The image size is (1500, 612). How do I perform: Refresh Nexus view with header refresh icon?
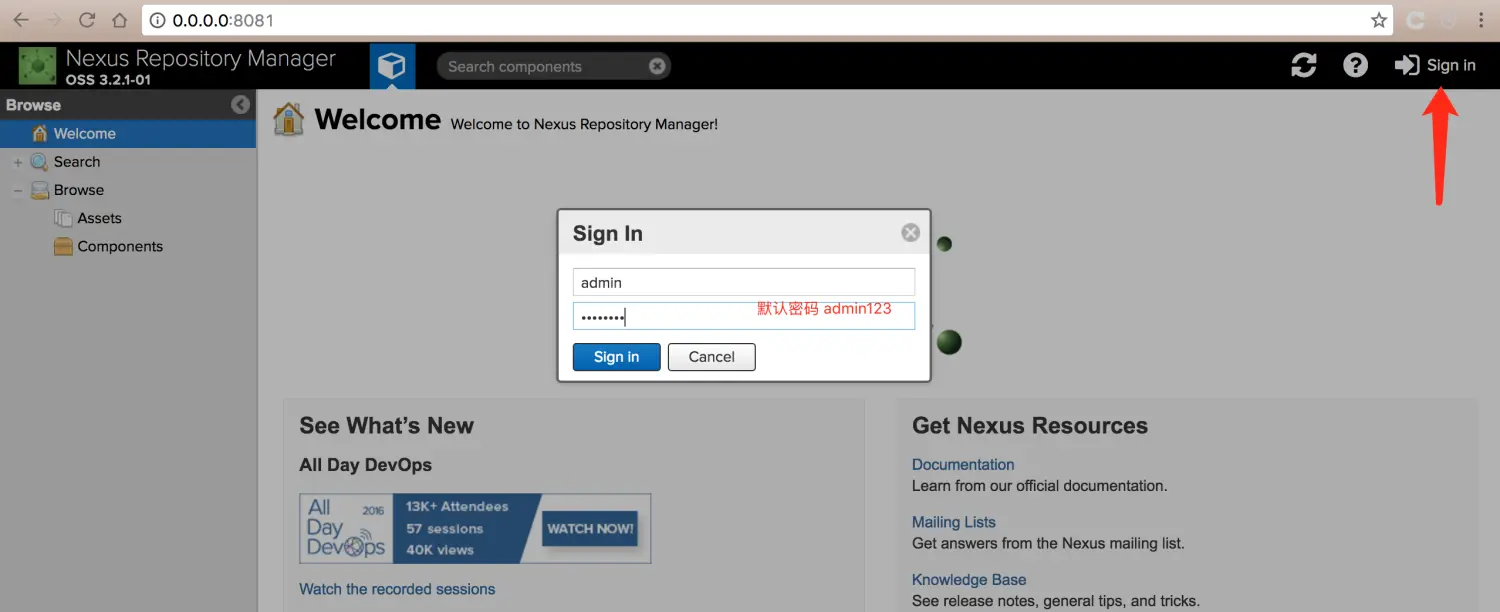click(1304, 66)
